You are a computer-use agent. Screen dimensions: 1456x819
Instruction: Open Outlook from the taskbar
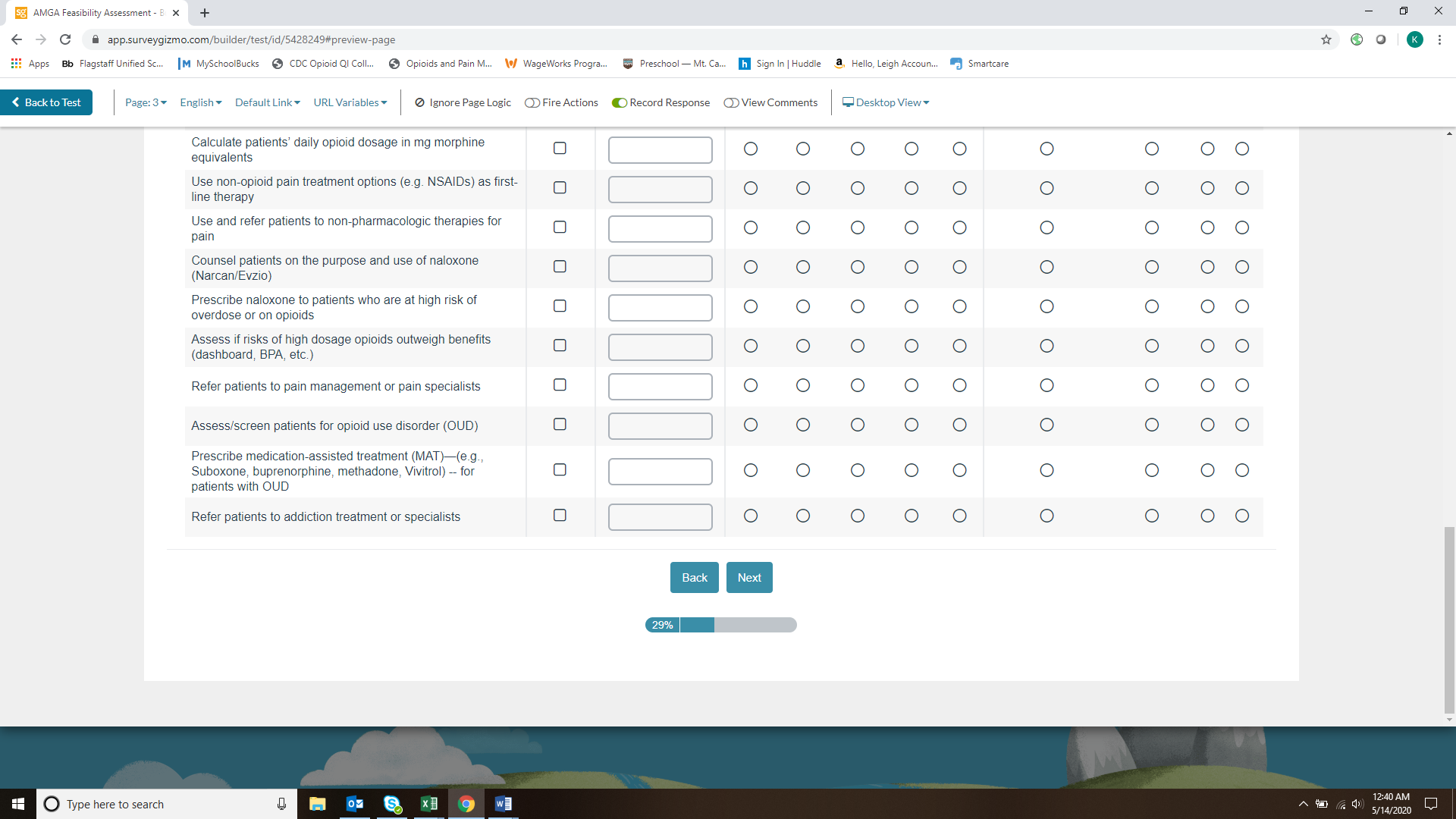click(354, 804)
